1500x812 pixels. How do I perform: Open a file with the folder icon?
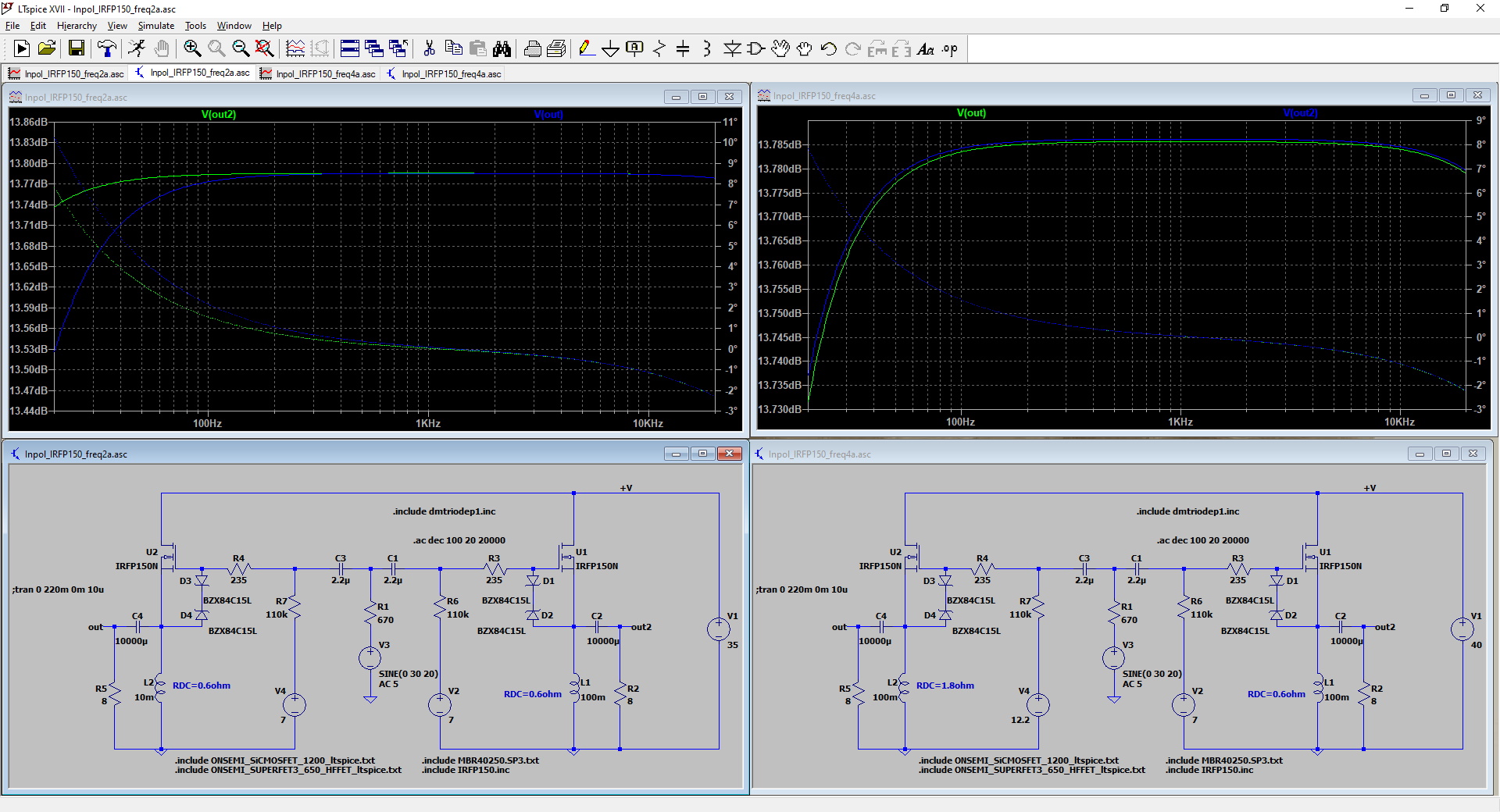[x=47, y=49]
